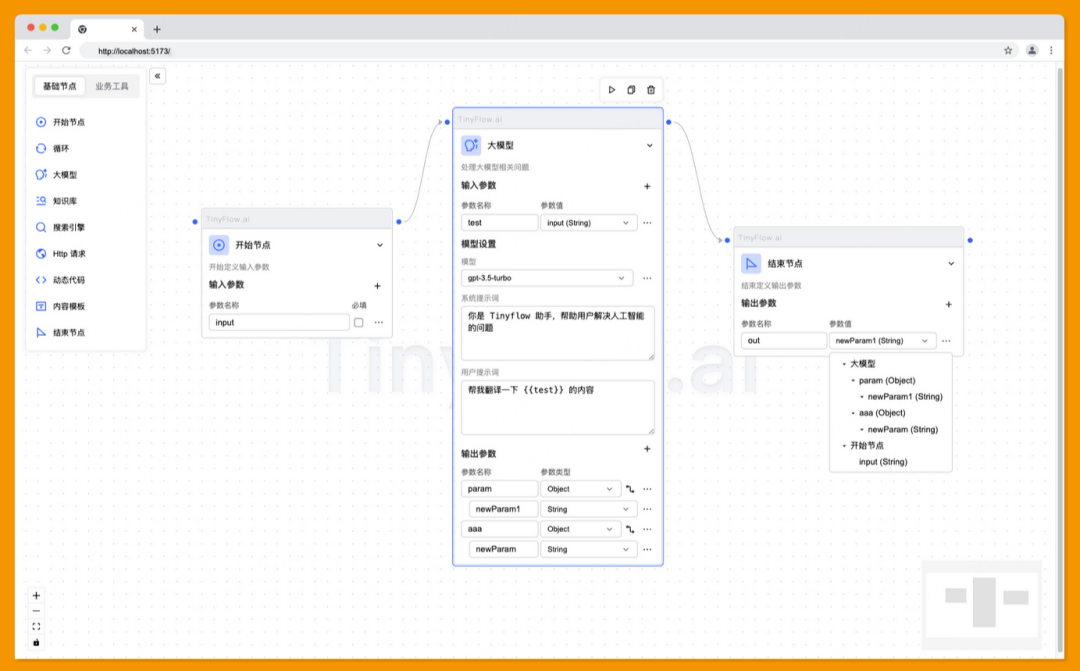The height and width of the screenshot is (671, 1080).
Task: Toggle the canvas lock icon
Action: pyautogui.click(x=37, y=642)
